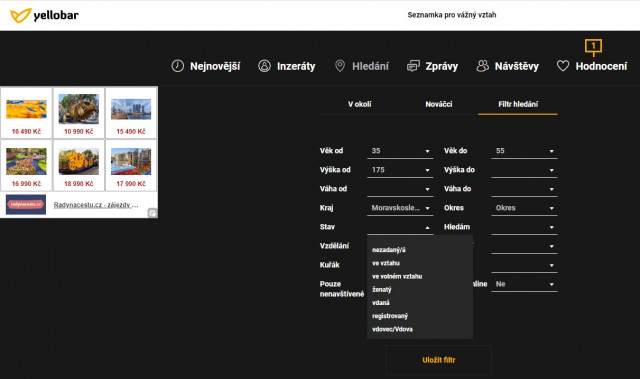This screenshot has height=379, width=640.
Task: Click the ad choices icon in the advertisement
Action: [152, 213]
